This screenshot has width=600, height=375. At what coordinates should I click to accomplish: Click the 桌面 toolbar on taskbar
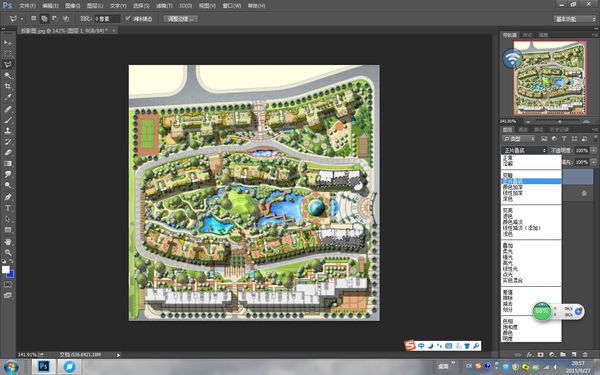[x=443, y=367]
